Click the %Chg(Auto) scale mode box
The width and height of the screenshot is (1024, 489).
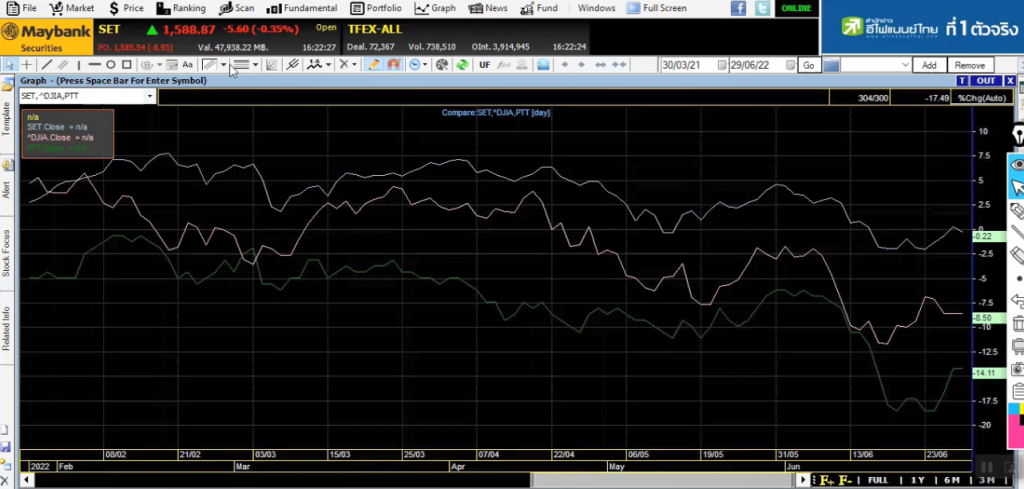[984, 97]
